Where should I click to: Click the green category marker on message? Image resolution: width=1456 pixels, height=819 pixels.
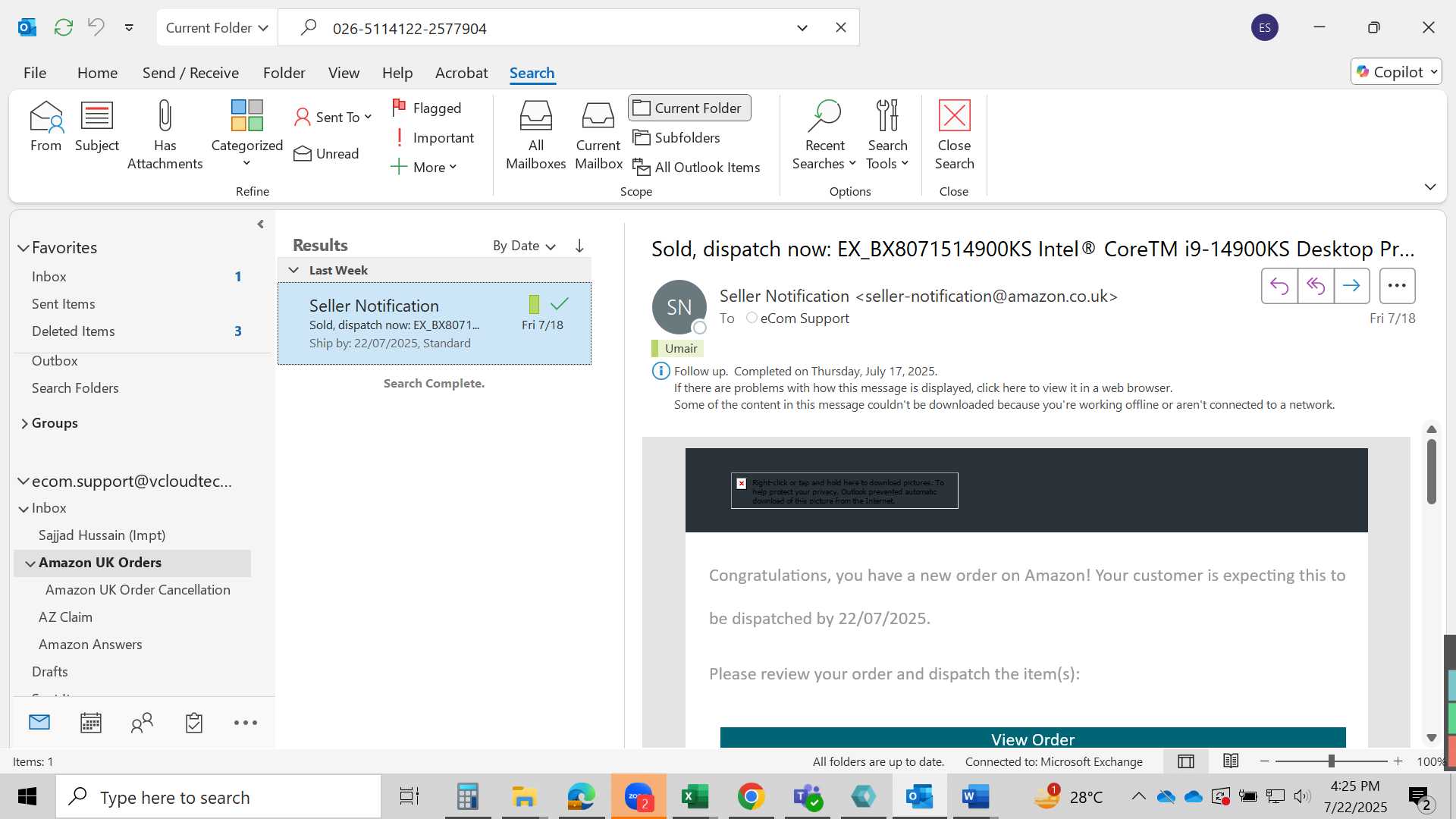point(534,304)
